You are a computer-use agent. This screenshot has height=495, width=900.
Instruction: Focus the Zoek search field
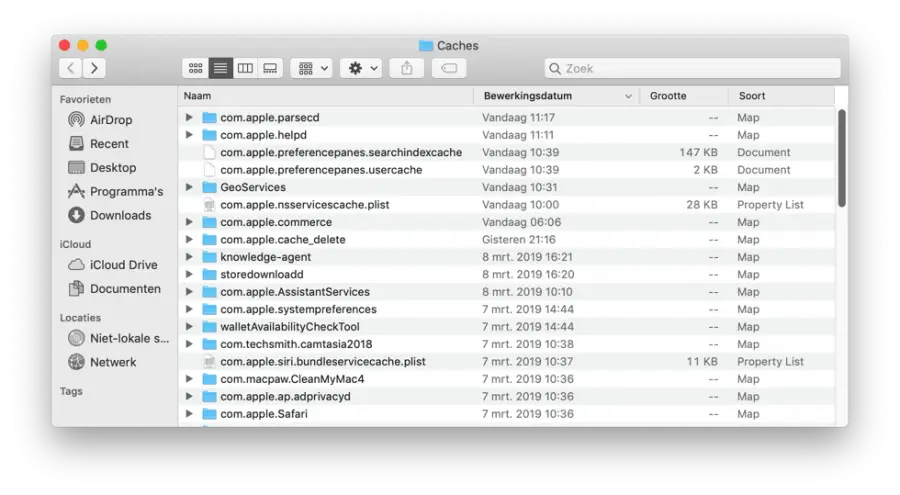click(x=693, y=68)
